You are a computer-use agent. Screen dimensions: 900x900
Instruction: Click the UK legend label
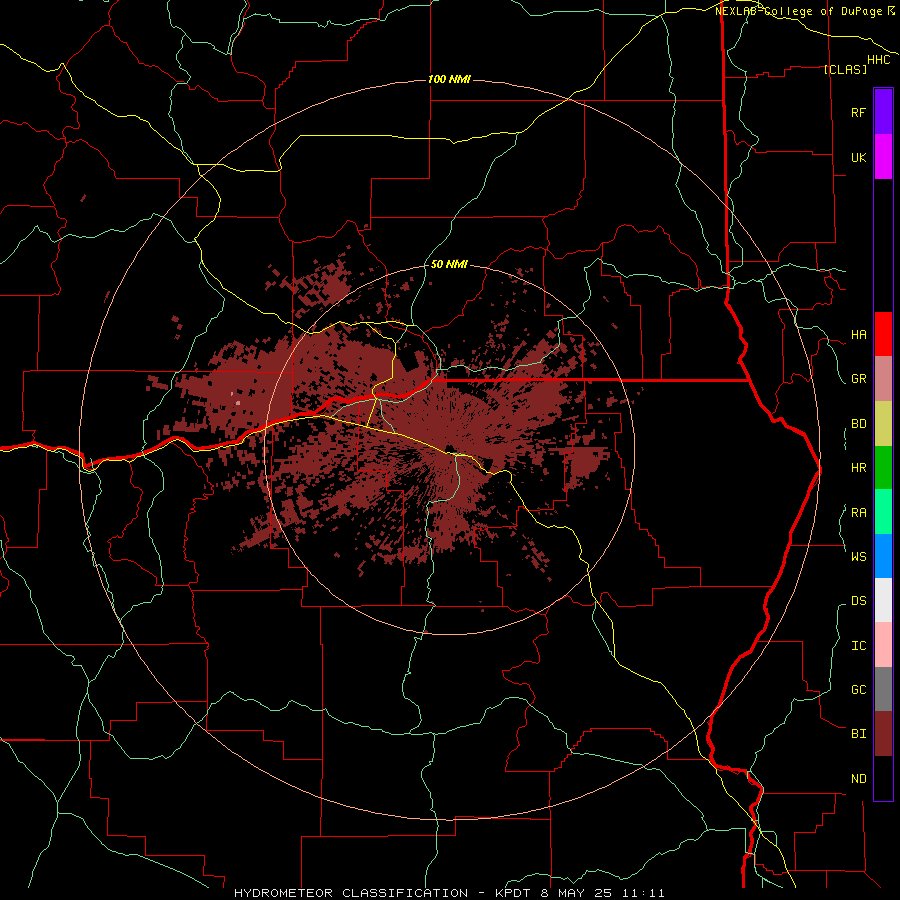(858, 157)
